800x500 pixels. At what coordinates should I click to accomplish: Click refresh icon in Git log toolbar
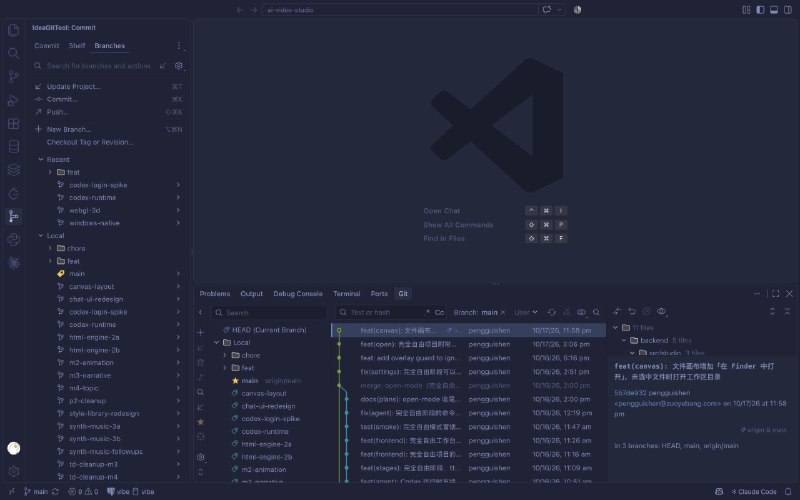coord(552,312)
